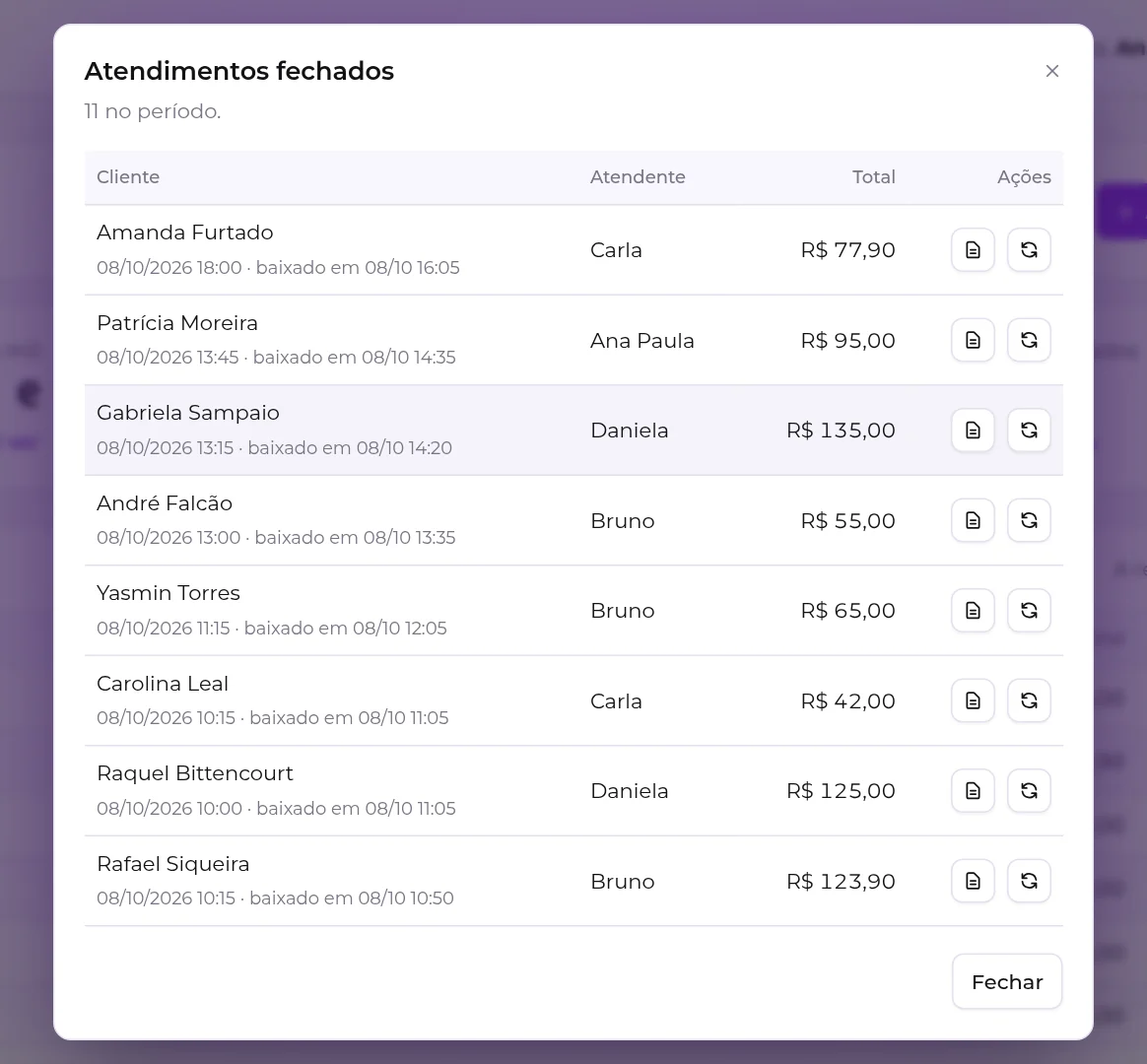Click total R$ 77,90
1147x1064 pixels.
tap(847, 250)
